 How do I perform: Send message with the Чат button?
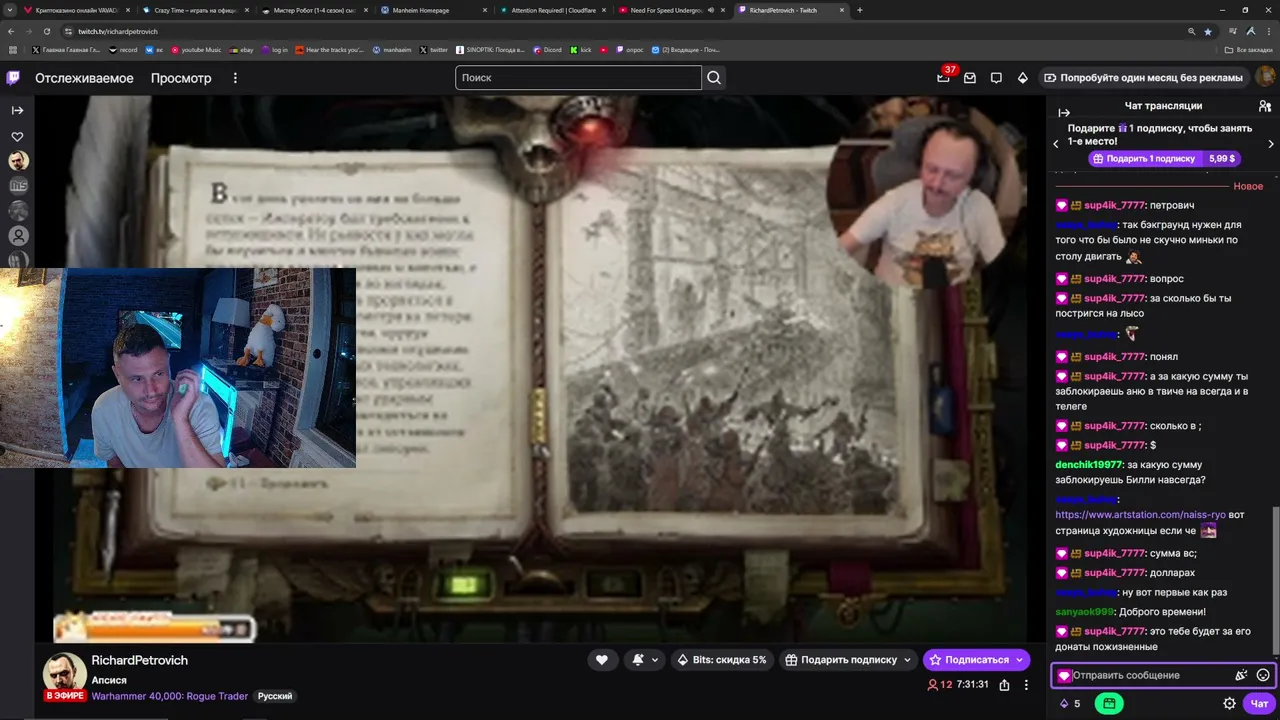pyautogui.click(x=1259, y=704)
